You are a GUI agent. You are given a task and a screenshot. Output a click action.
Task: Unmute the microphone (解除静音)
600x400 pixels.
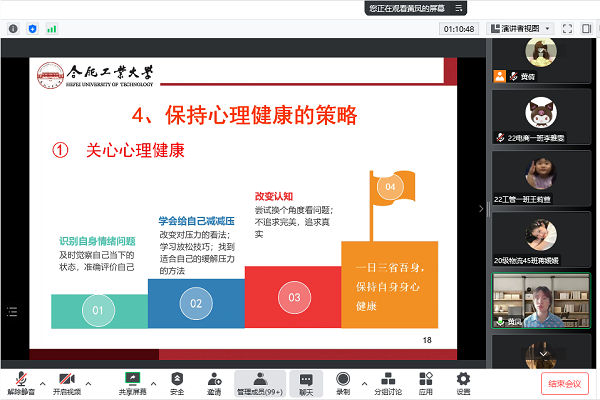coord(21,381)
